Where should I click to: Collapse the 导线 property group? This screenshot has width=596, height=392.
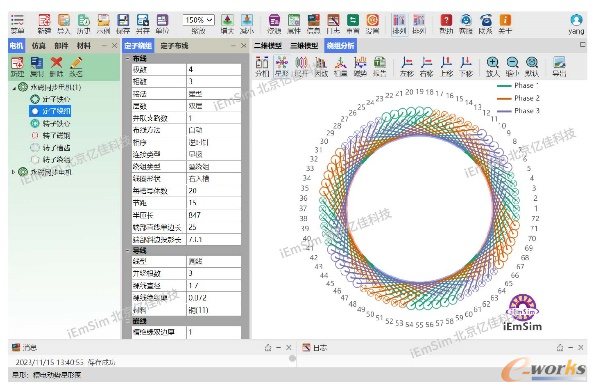[x=128, y=251]
